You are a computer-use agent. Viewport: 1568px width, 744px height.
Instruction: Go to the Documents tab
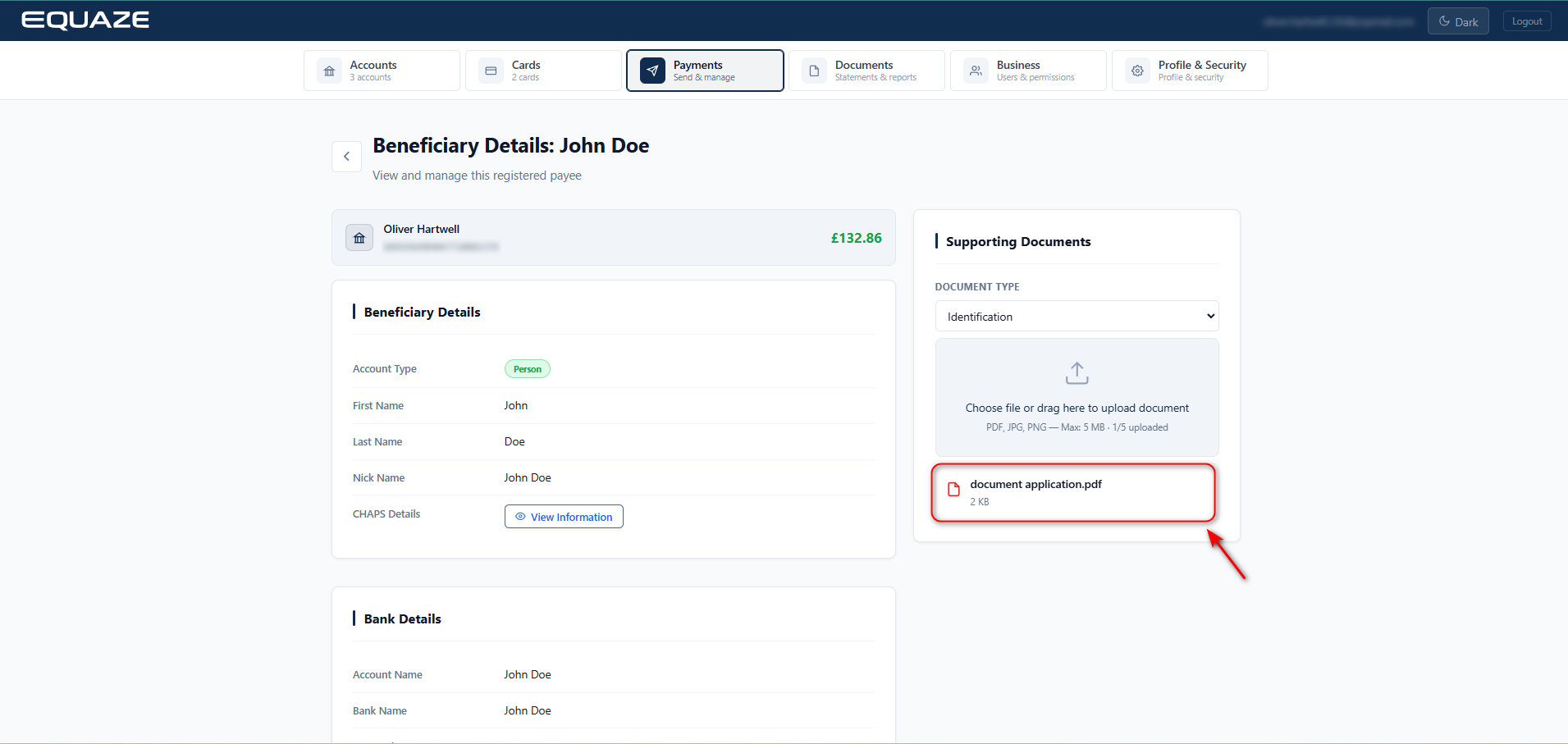tap(866, 71)
